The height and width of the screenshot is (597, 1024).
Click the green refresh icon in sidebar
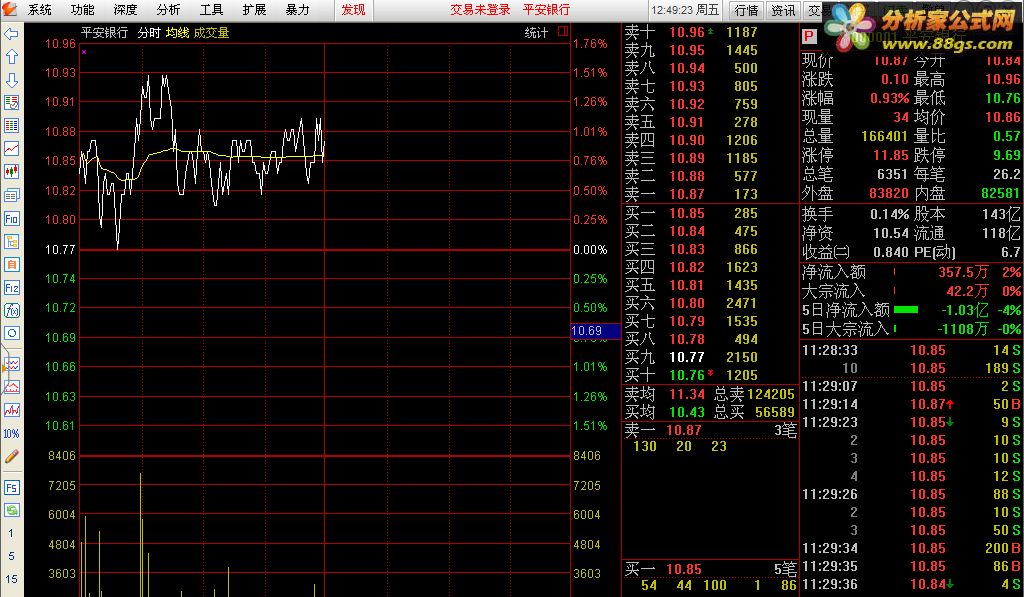click(x=11, y=510)
